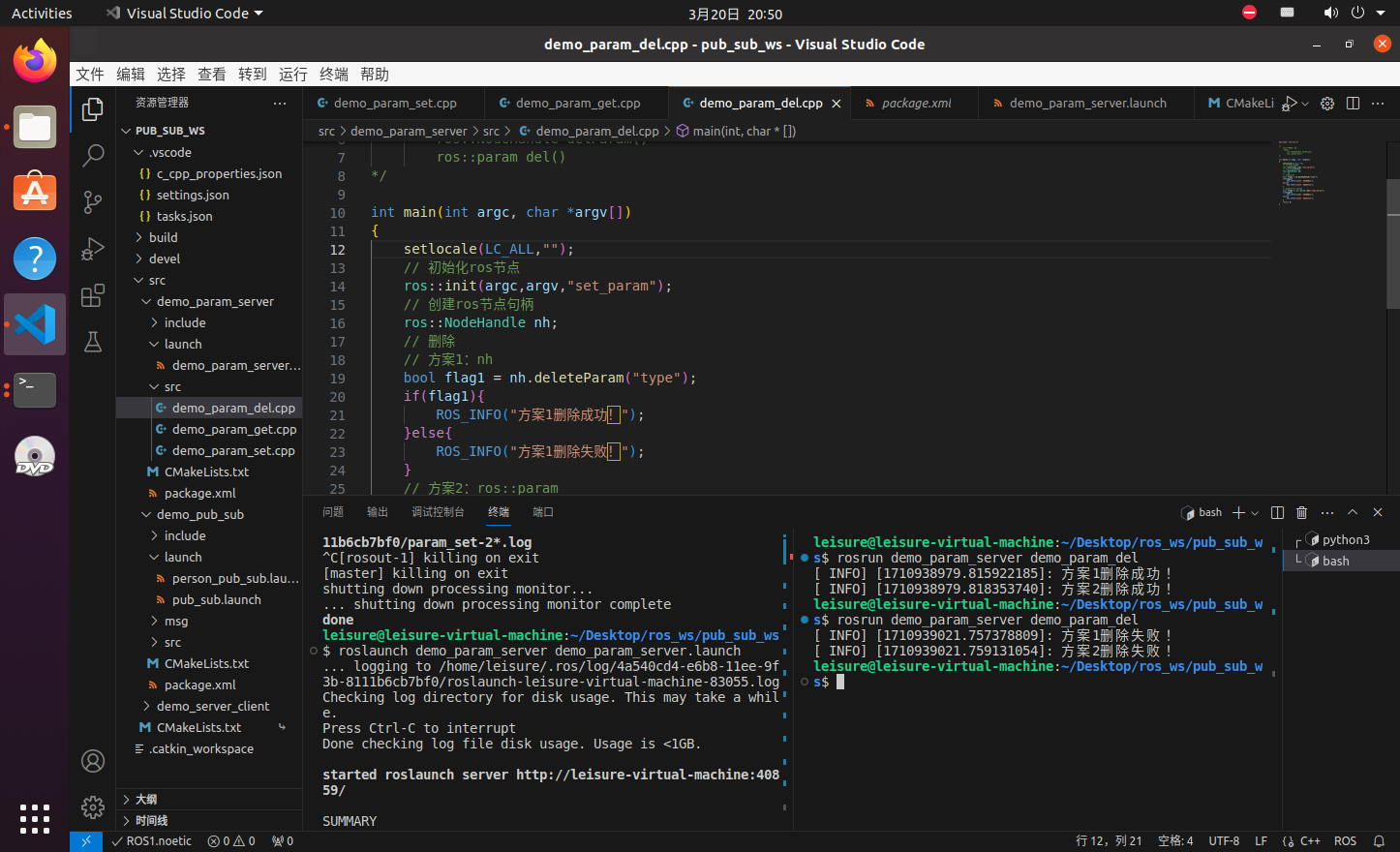Viewport: 1400px width, 852px height.
Task: Click the remote window status bar icon
Action: pyautogui.click(x=86, y=841)
